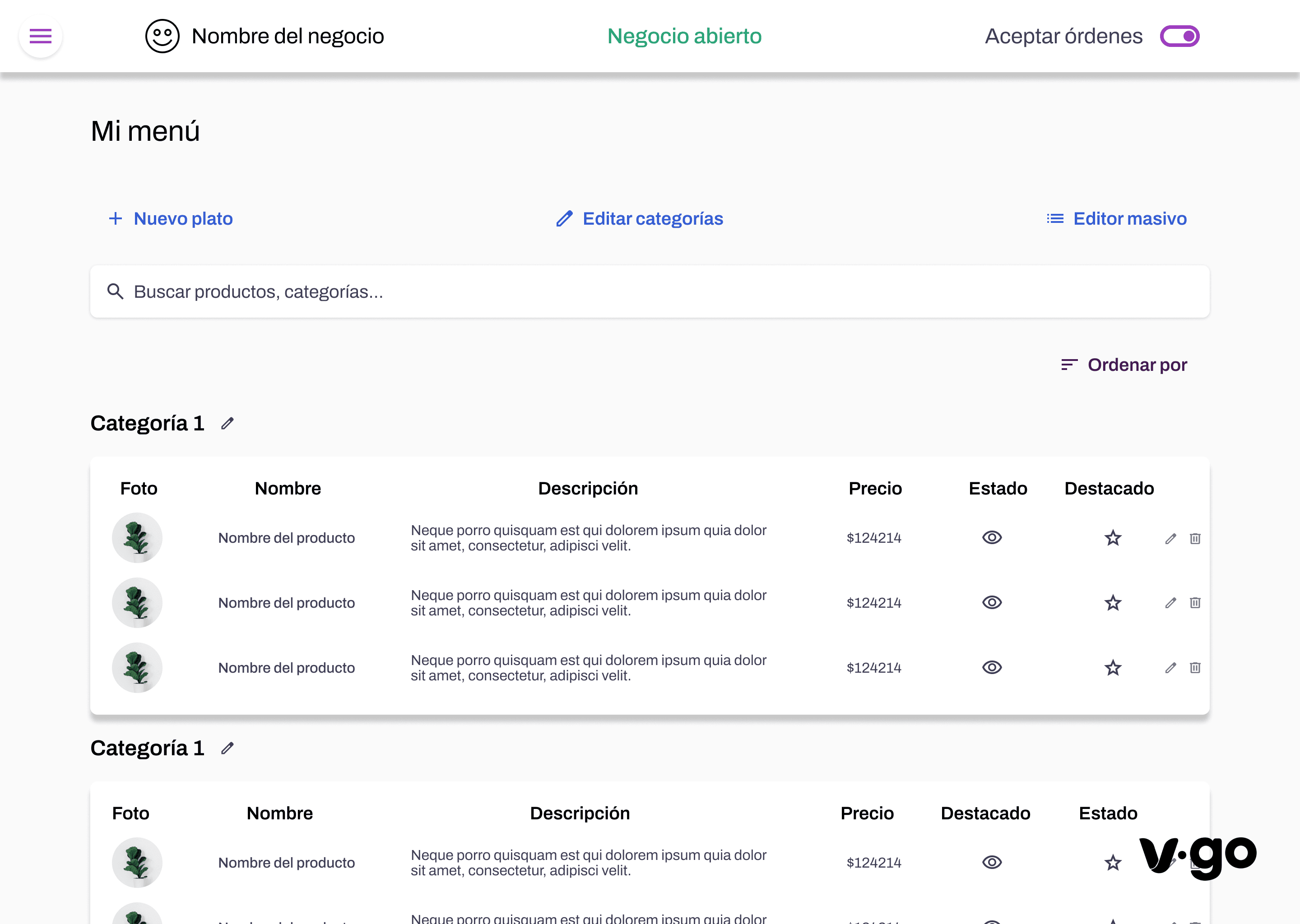Click the search products input field
The image size is (1300, 924).
[650, 291]
